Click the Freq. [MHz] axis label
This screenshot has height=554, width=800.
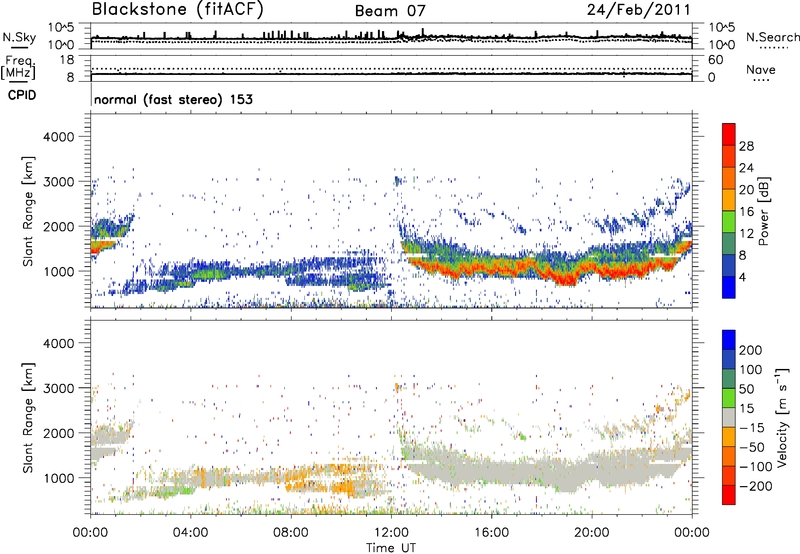point(19,67)
